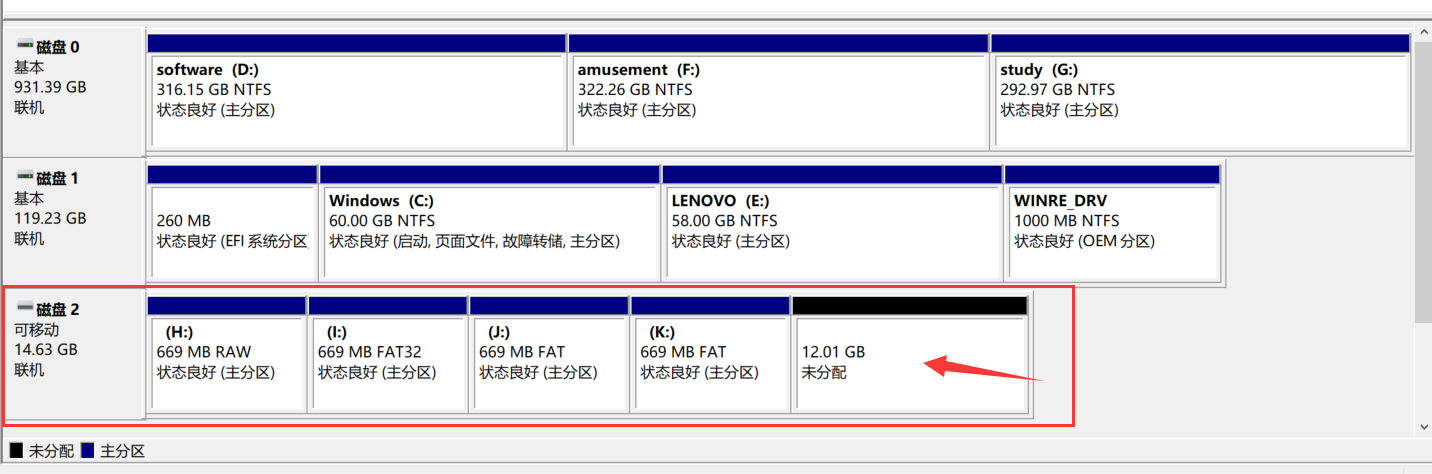This screenshot has height=474, width=1432.
Task: Select the software (D:) partition
Action: click(356, 92)
